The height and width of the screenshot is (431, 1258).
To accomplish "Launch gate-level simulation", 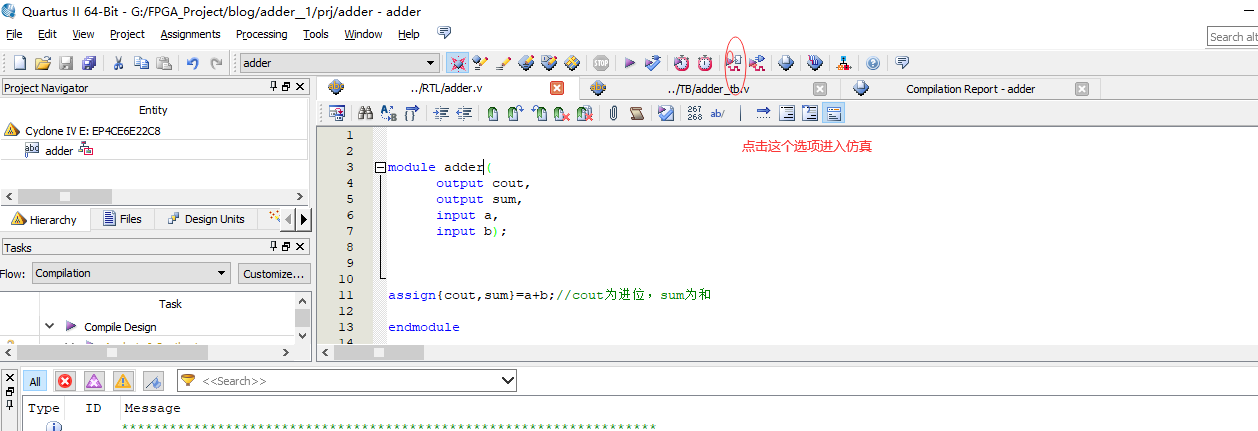I will (757, 63).
